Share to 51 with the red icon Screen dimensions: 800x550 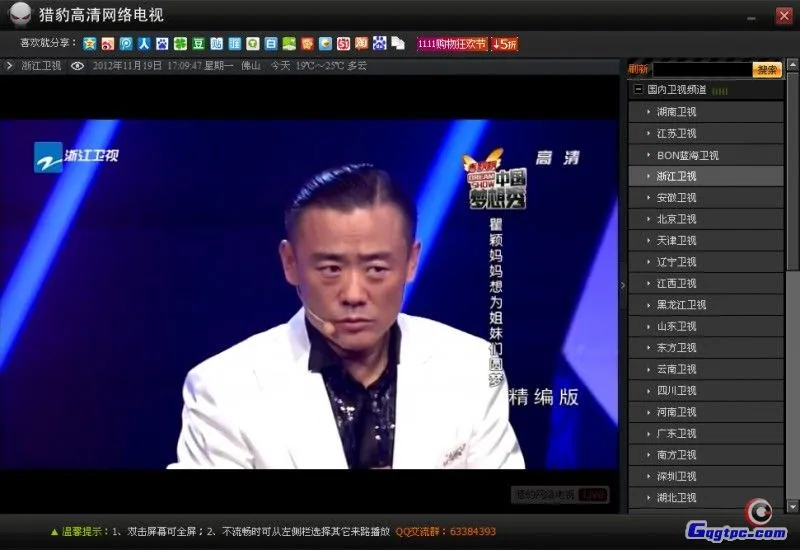343,44
